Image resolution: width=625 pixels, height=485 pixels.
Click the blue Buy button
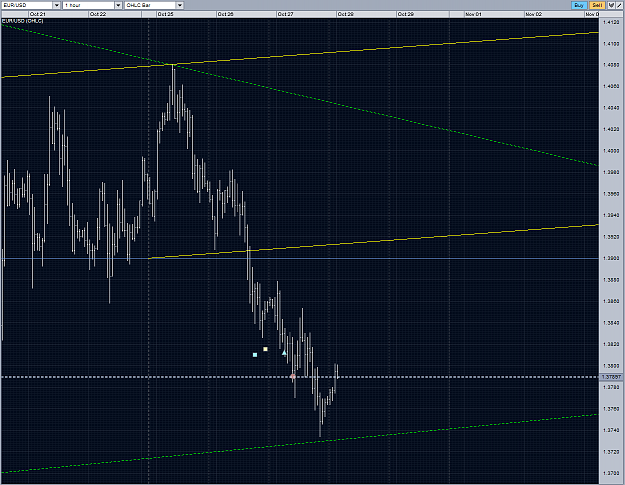[x=579, y=5]
